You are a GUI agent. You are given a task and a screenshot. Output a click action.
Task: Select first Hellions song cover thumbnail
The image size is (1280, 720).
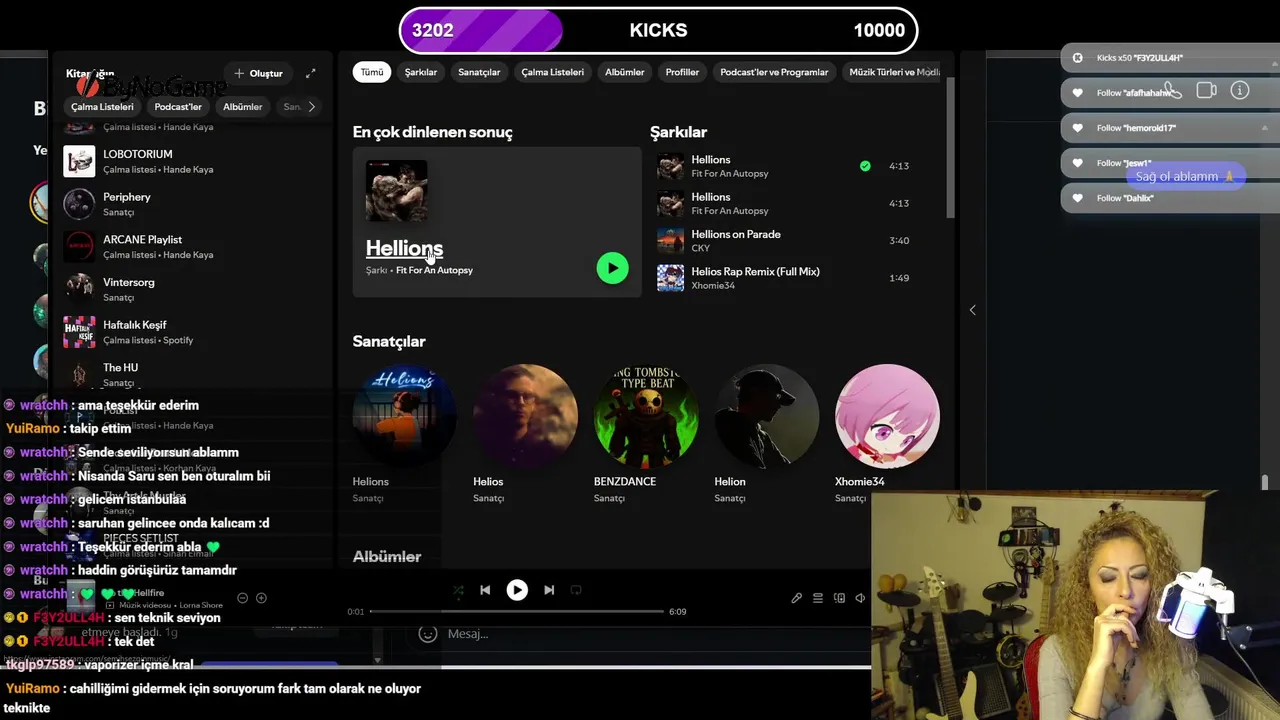coord(670,166)
